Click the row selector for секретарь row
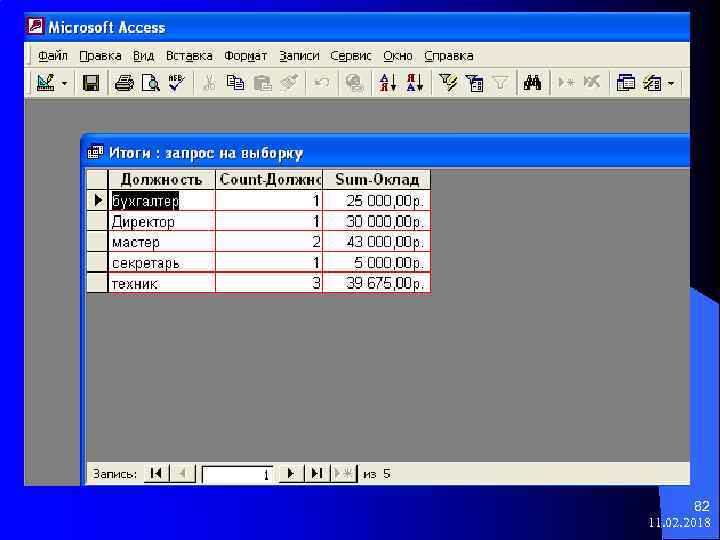This screenshot has width=720, height=540. click(97, 263)
